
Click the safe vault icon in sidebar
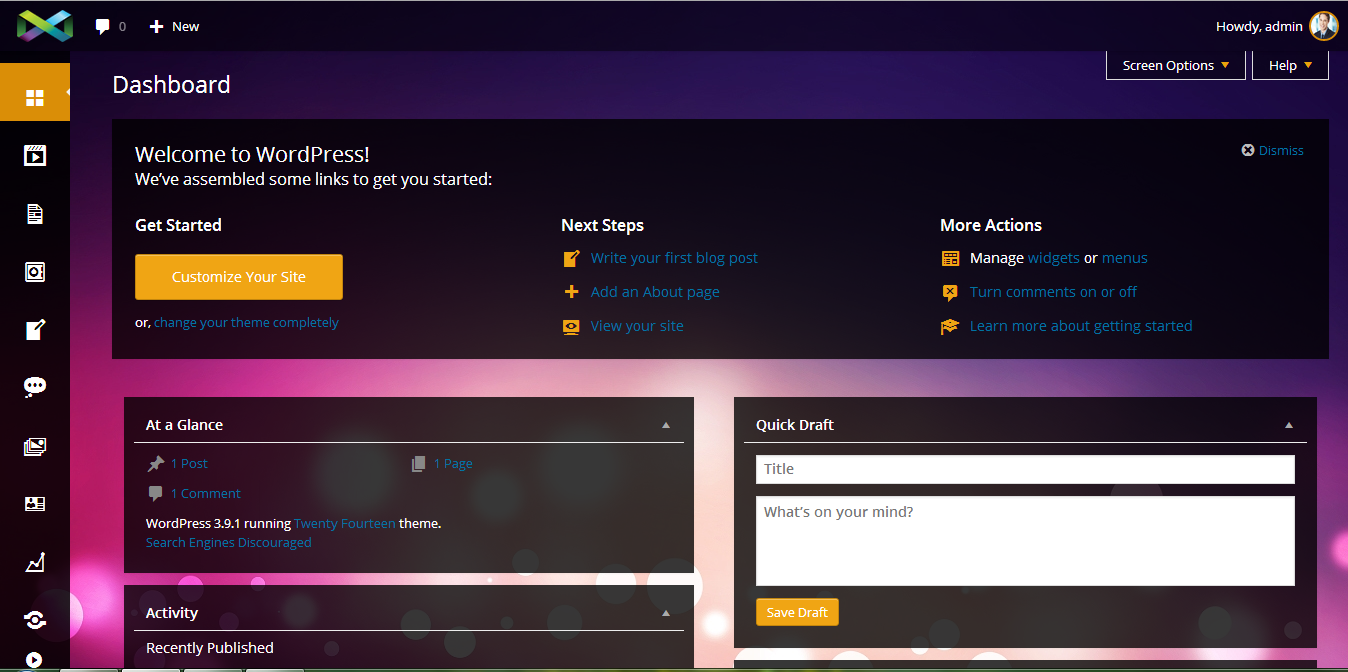(35, 272)
